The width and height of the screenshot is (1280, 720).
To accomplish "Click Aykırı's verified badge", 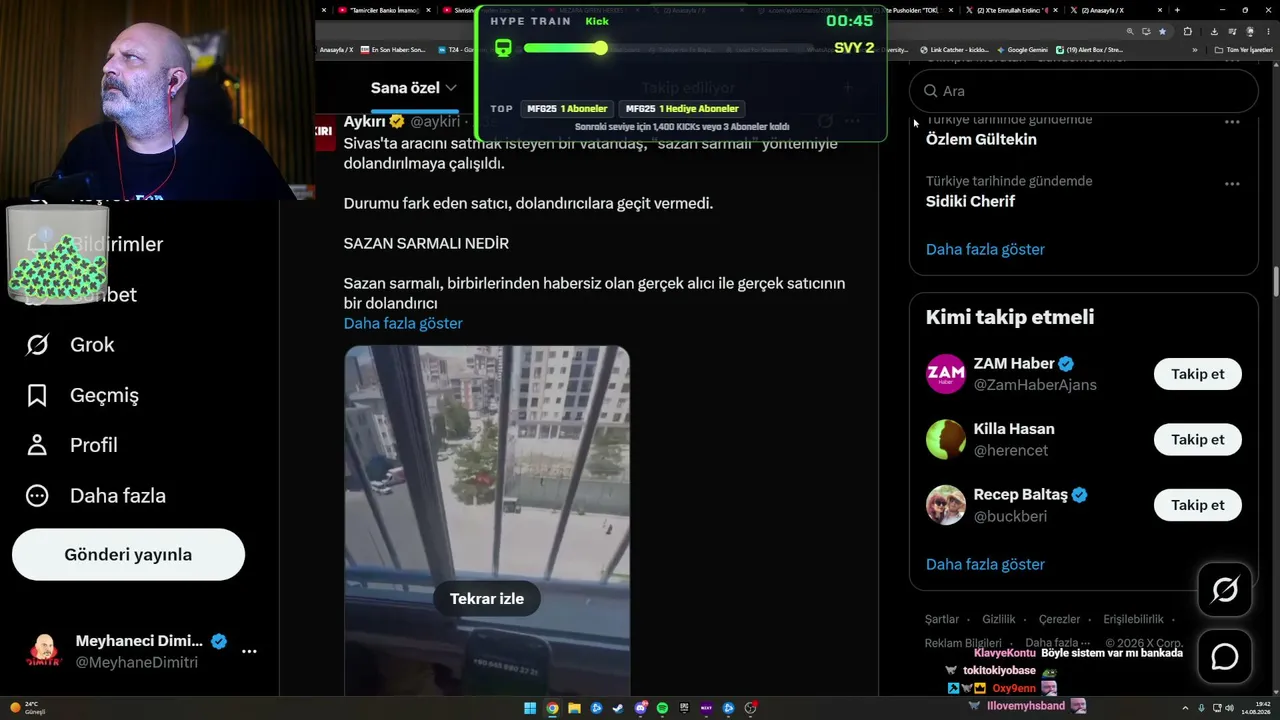I will click(397, 121).
